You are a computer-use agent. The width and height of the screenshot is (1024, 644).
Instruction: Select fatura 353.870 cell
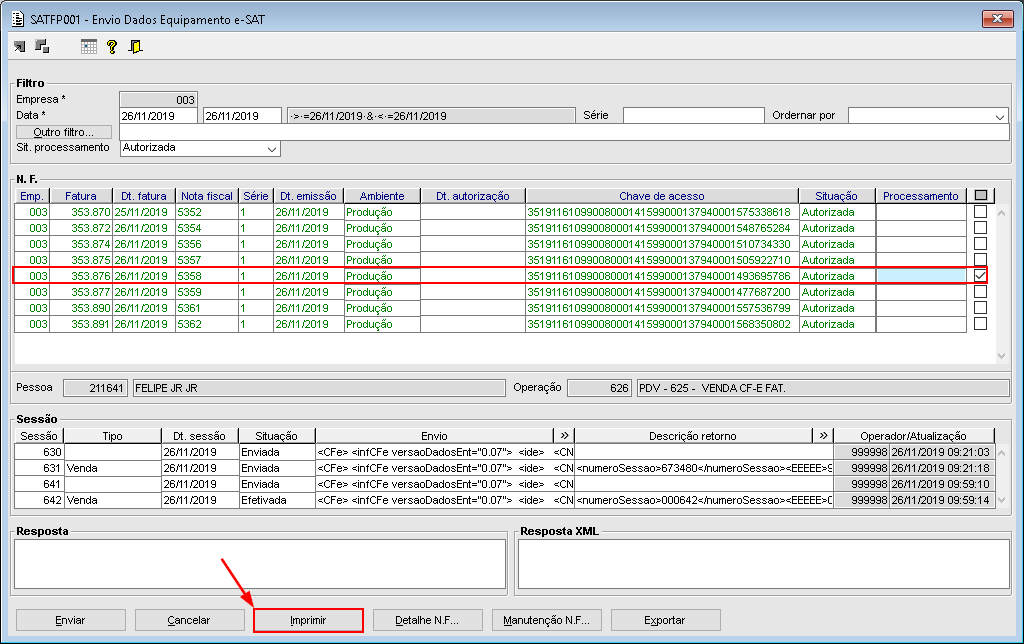[81, 212]
